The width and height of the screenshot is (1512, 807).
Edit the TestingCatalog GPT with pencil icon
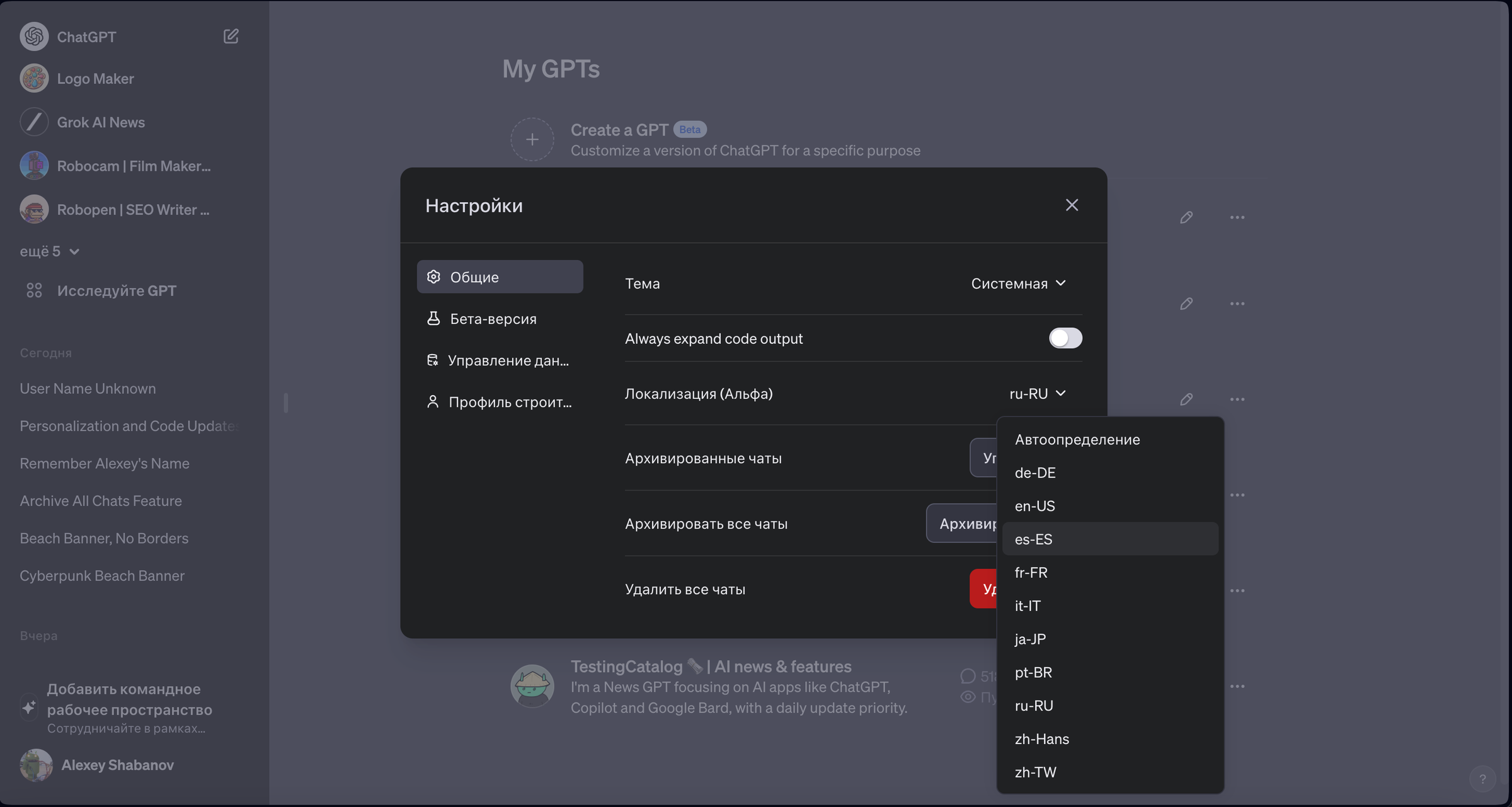click(x=1186, y=686)
